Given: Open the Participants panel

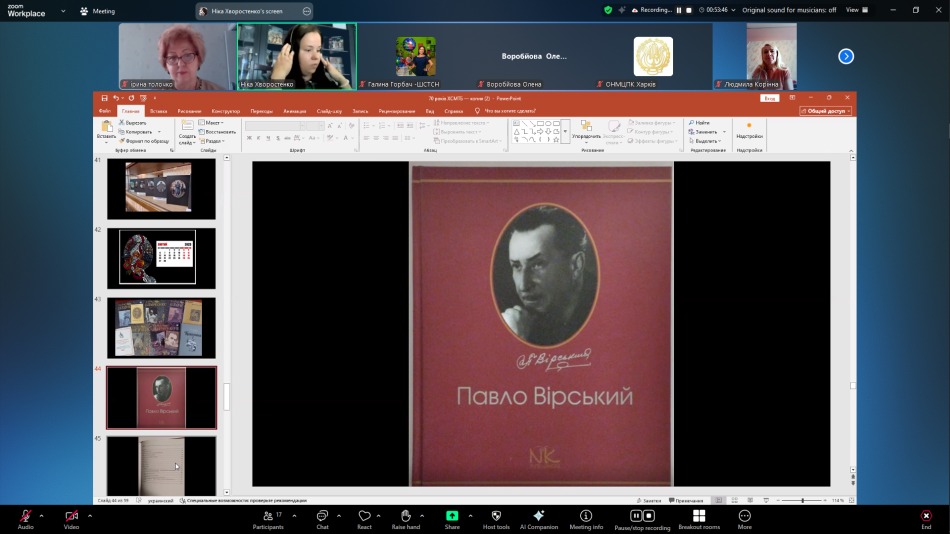Looking at the screenshot, I should pyautogui.click(x=267, y=517).
